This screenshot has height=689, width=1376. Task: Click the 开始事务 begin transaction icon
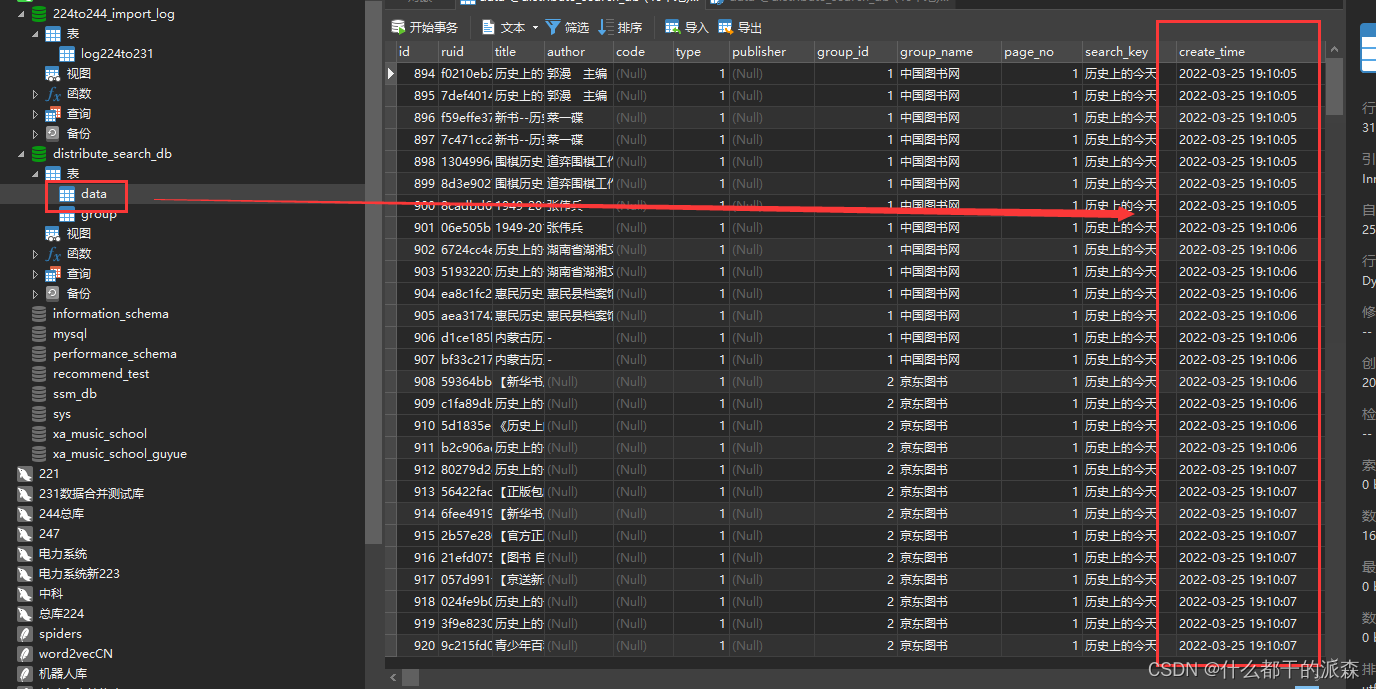[x=398, y=27]
